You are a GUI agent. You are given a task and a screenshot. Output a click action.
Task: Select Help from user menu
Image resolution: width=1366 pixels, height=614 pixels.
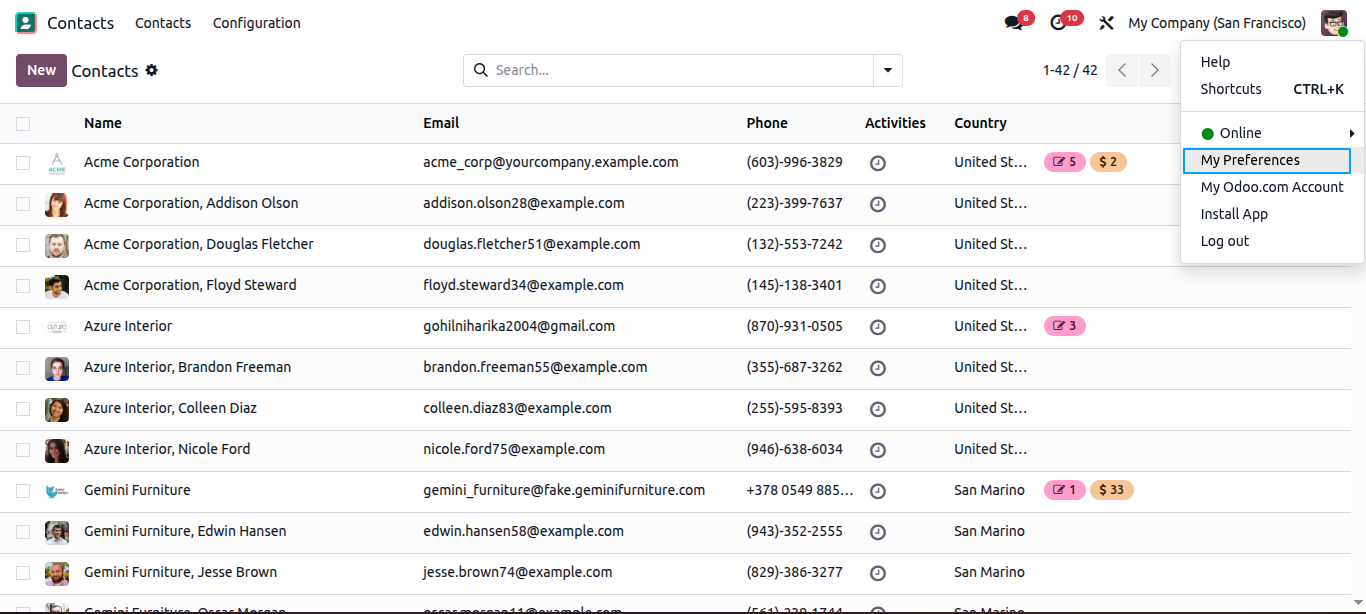[x=1215, y=62]
